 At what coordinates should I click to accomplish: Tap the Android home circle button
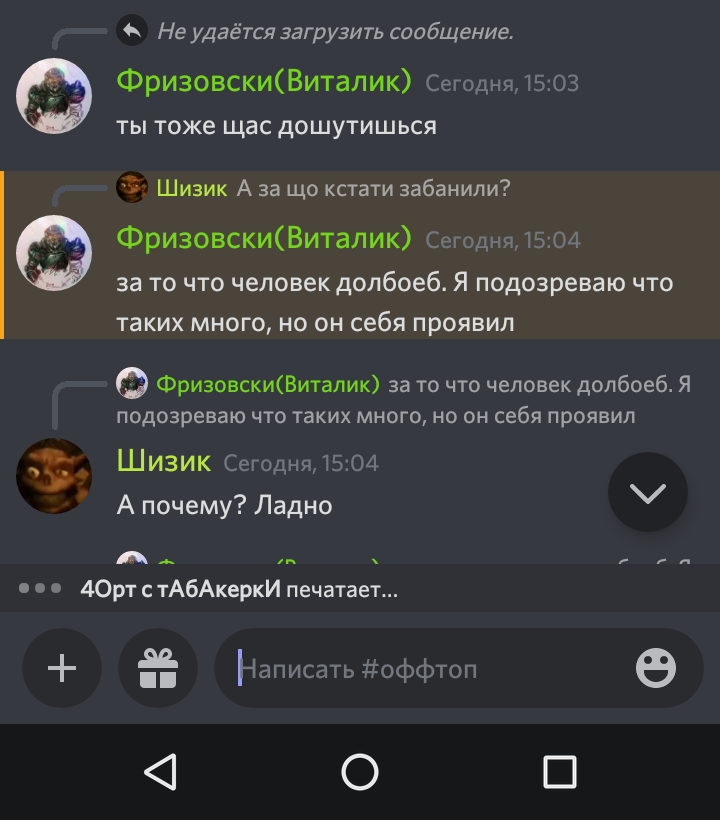[360, 771]
